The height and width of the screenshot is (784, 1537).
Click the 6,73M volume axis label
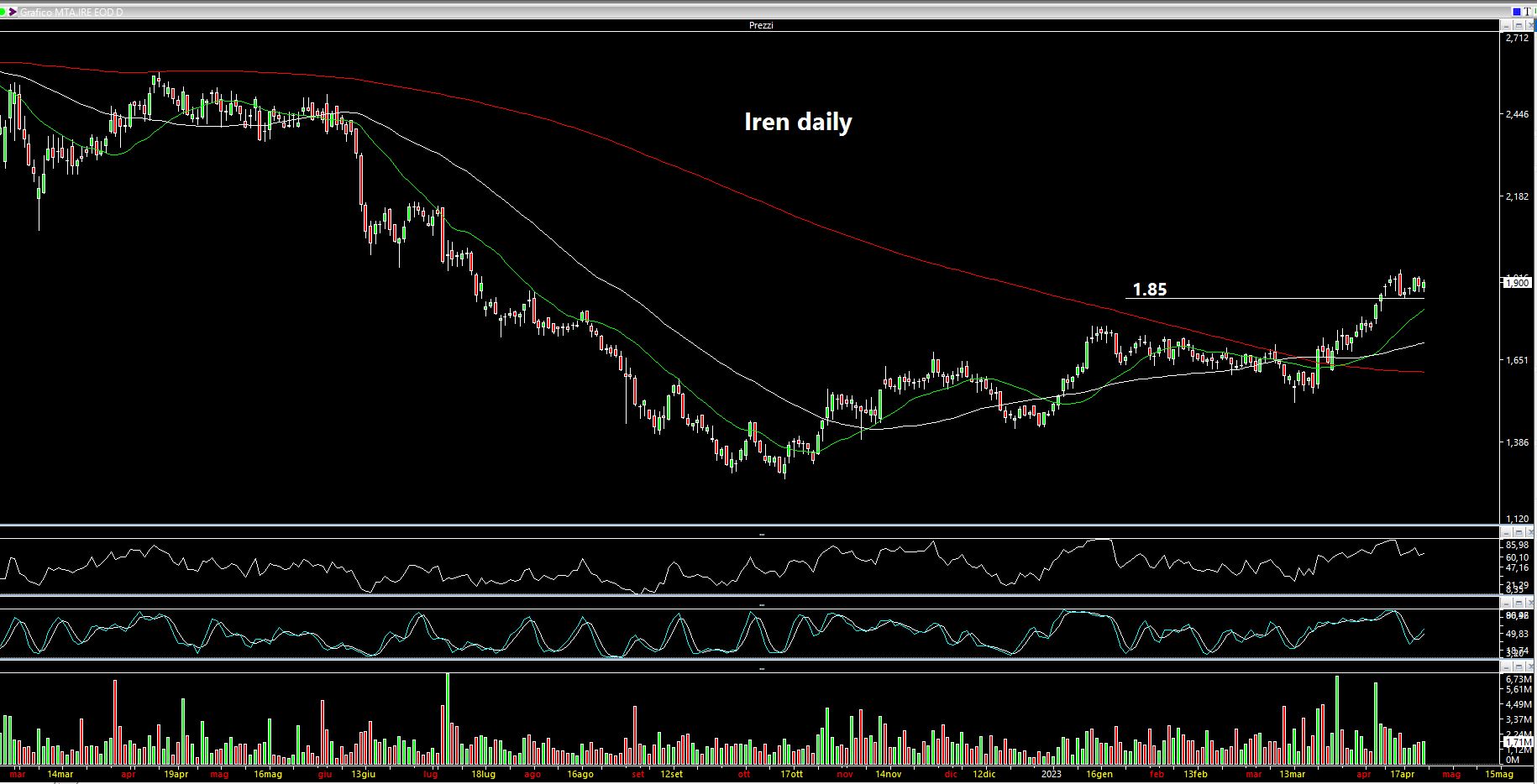tap(1518, 679)
